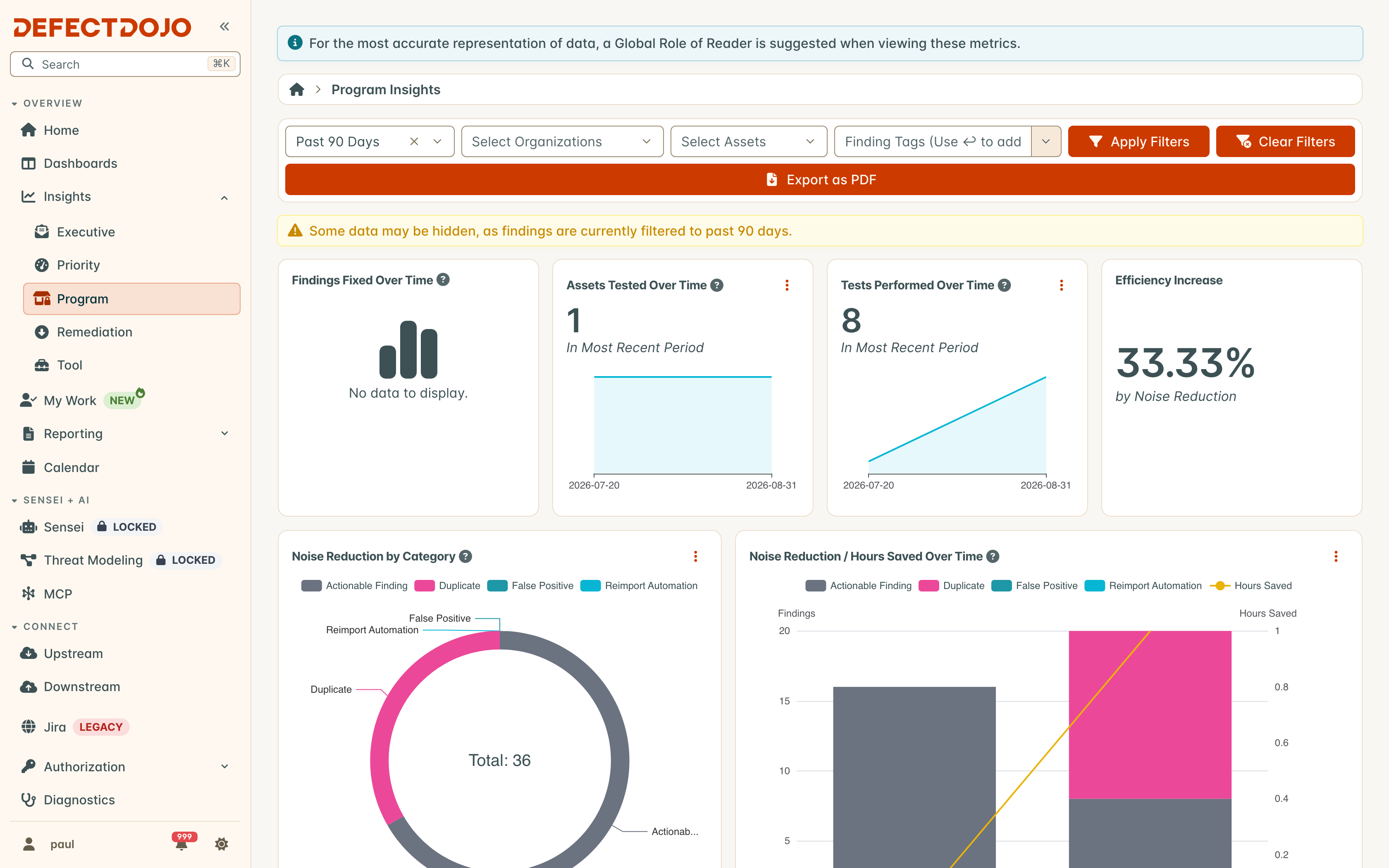Toggle False Positive legend in Hours Saved chart
1389x868 pixels.
click(x=1034, y=586)
